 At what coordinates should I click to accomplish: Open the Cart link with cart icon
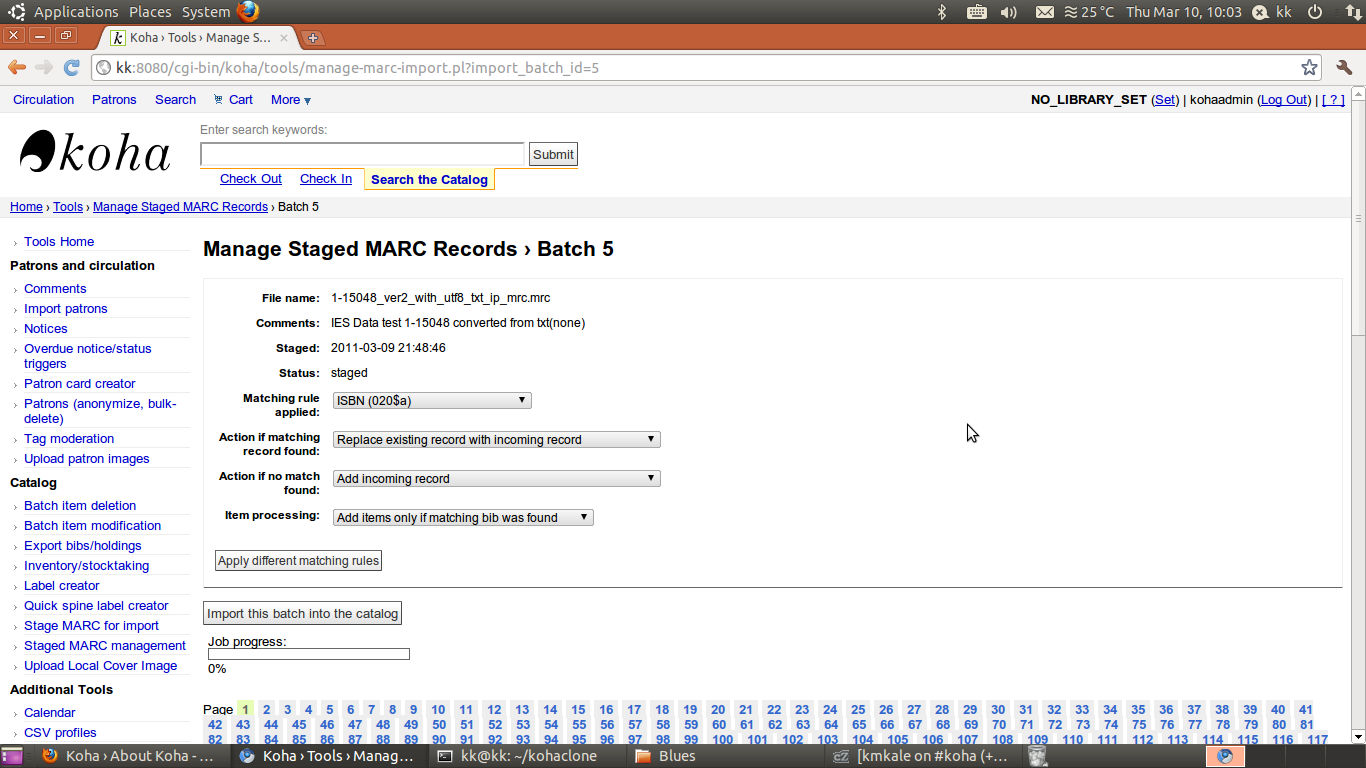point(233,100)
